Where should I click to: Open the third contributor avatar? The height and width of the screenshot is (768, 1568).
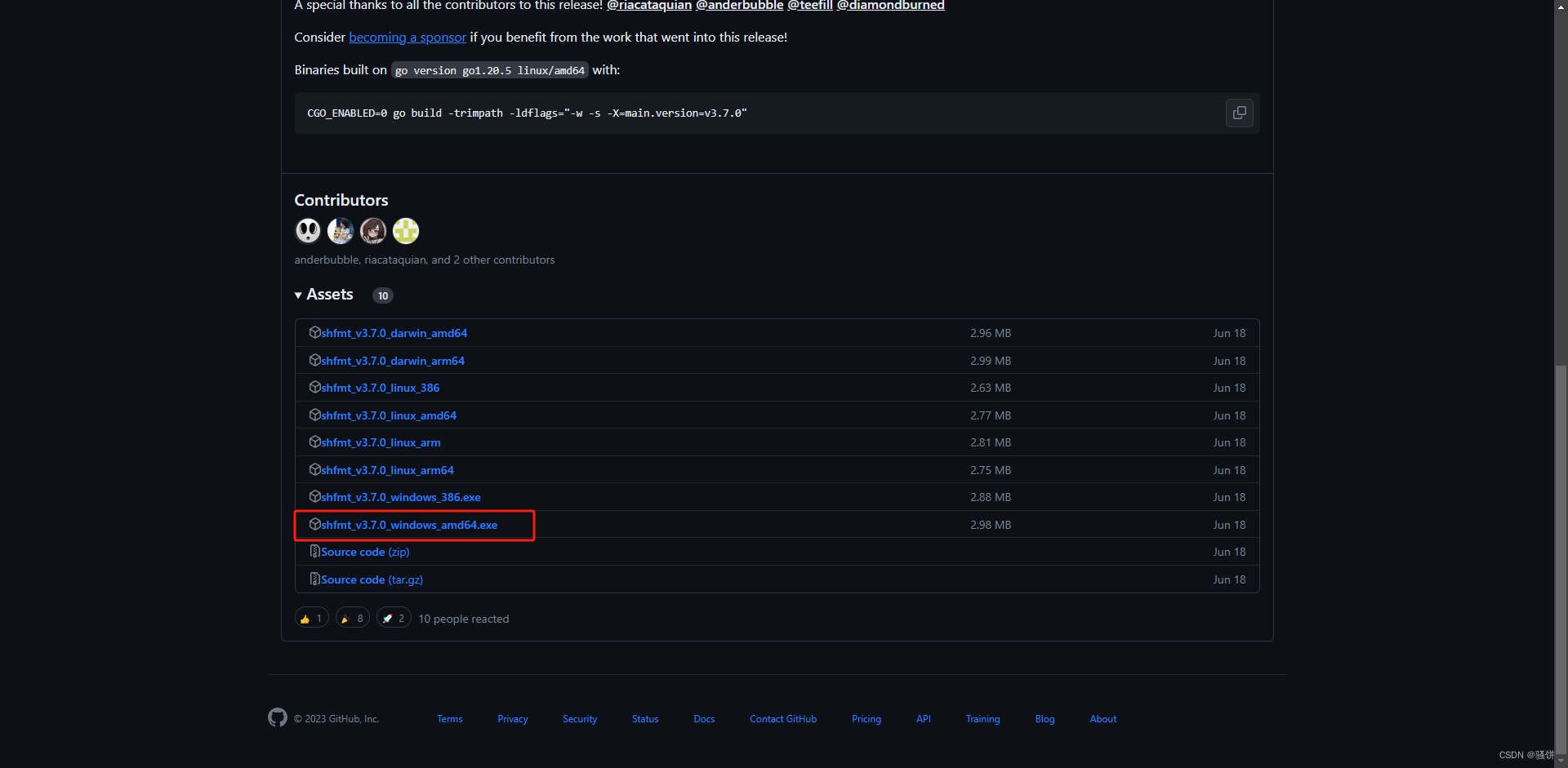click(x=373, y=231)
